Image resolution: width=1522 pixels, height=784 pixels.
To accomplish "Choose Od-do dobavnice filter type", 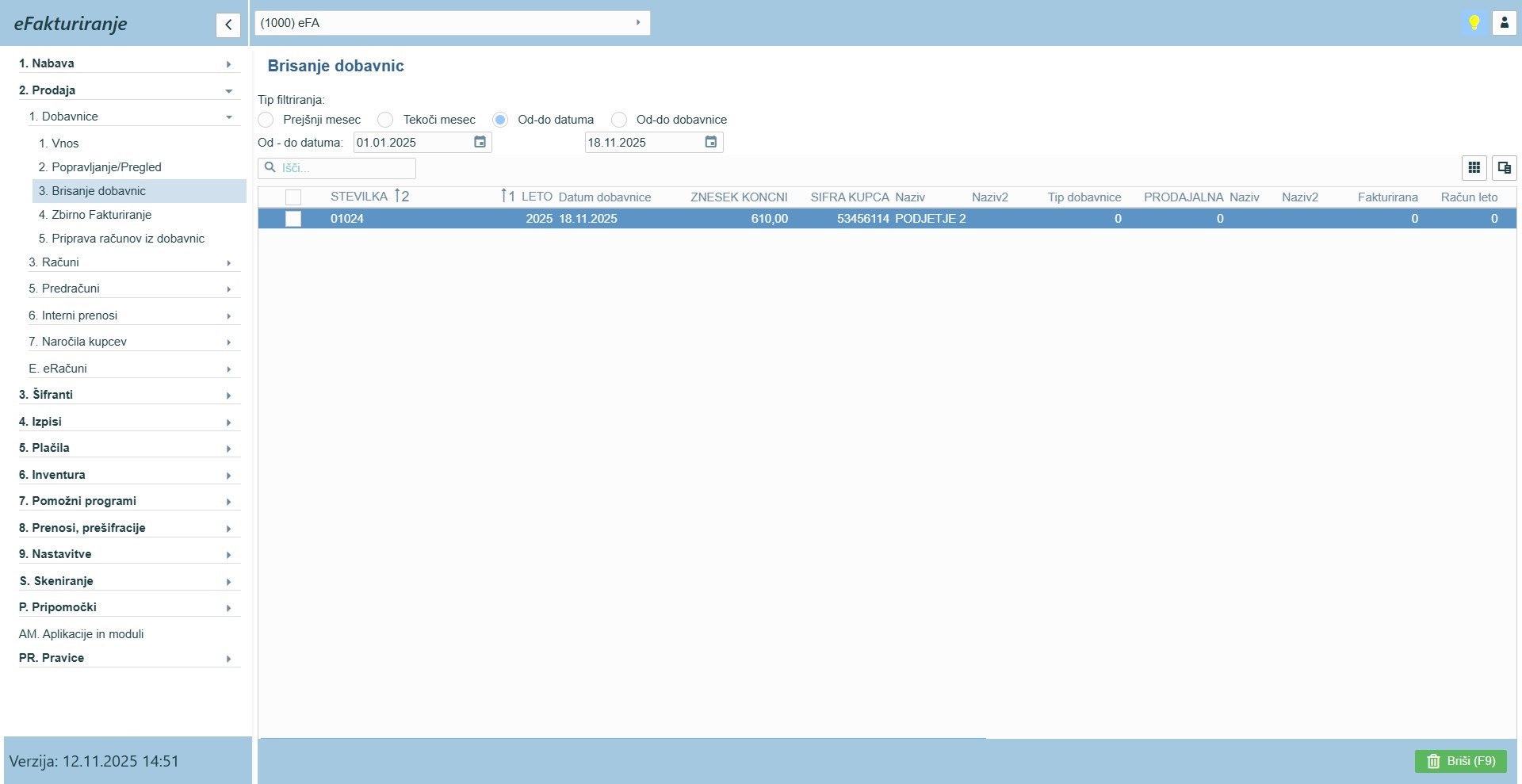I will 620,120.
